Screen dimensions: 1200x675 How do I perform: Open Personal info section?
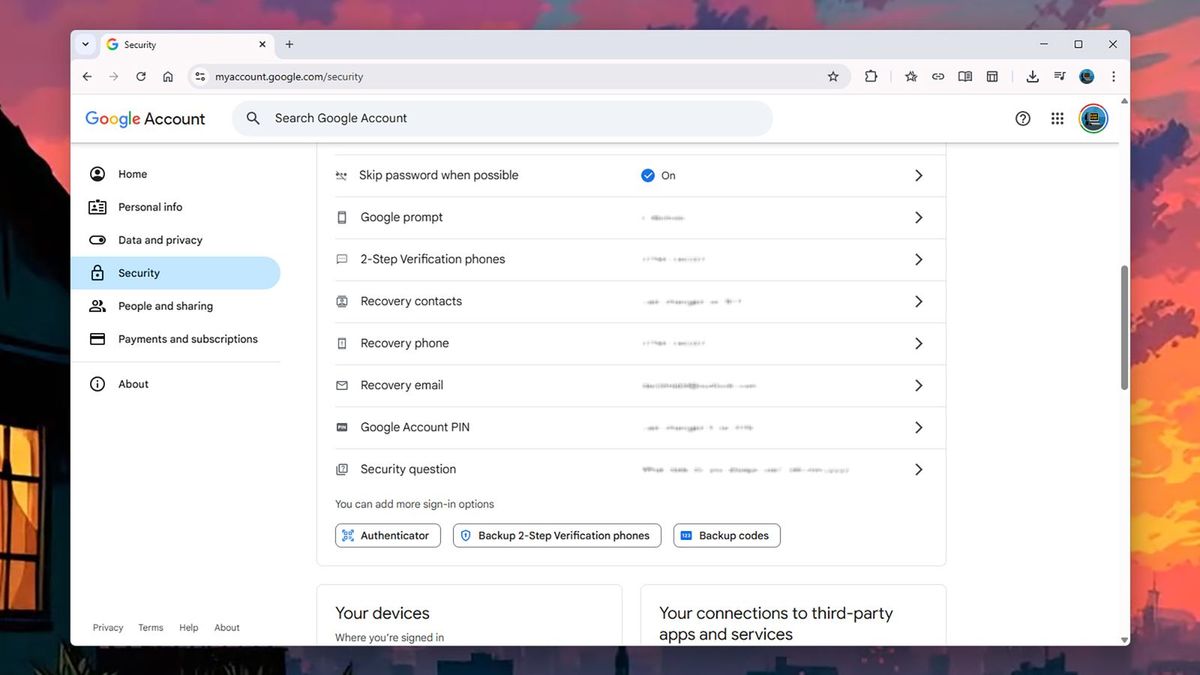176,207
